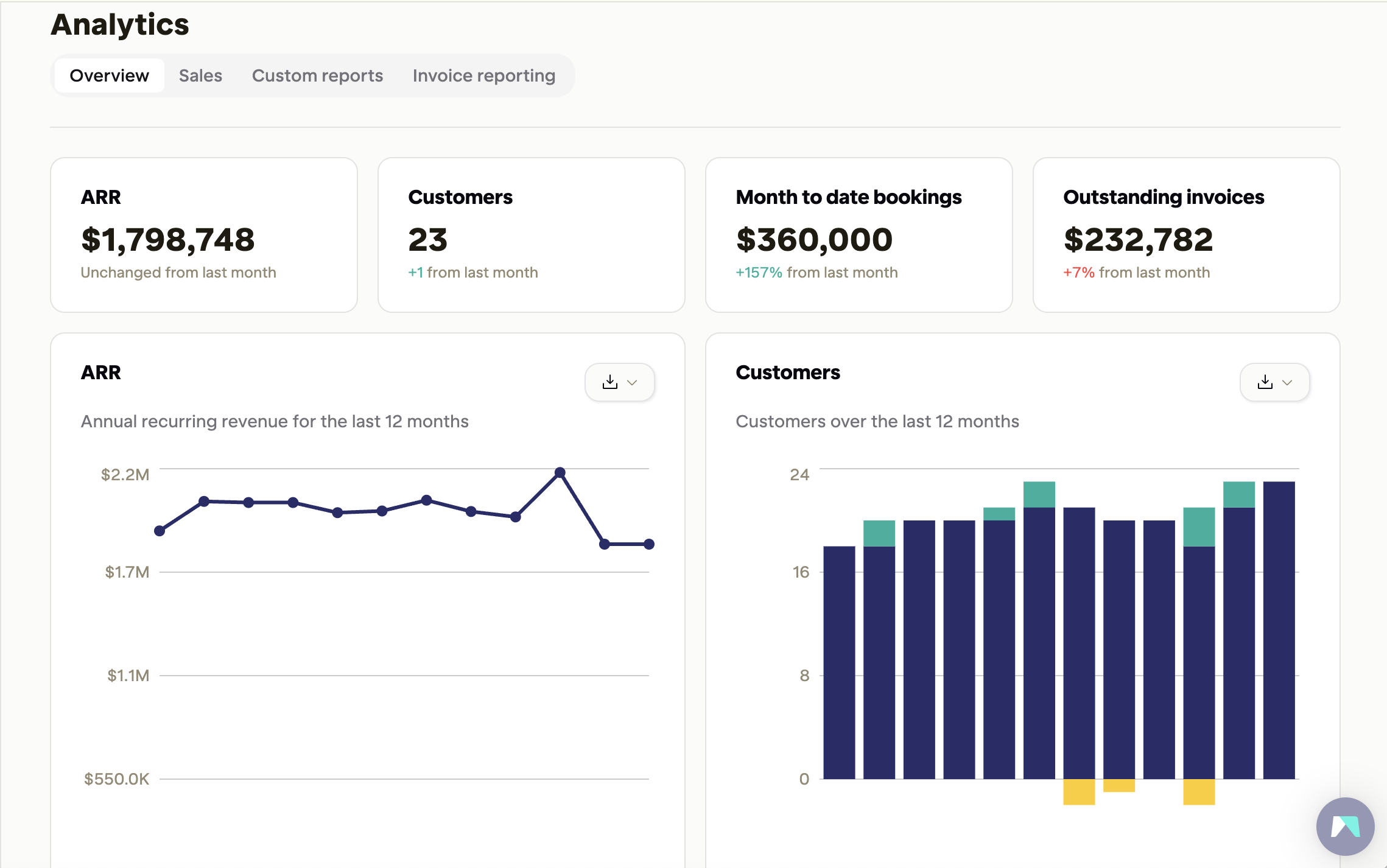Click the last ARR line data point
This screenshot has height=868, width=1387.
pyautogui.click(x=649, y=544)
